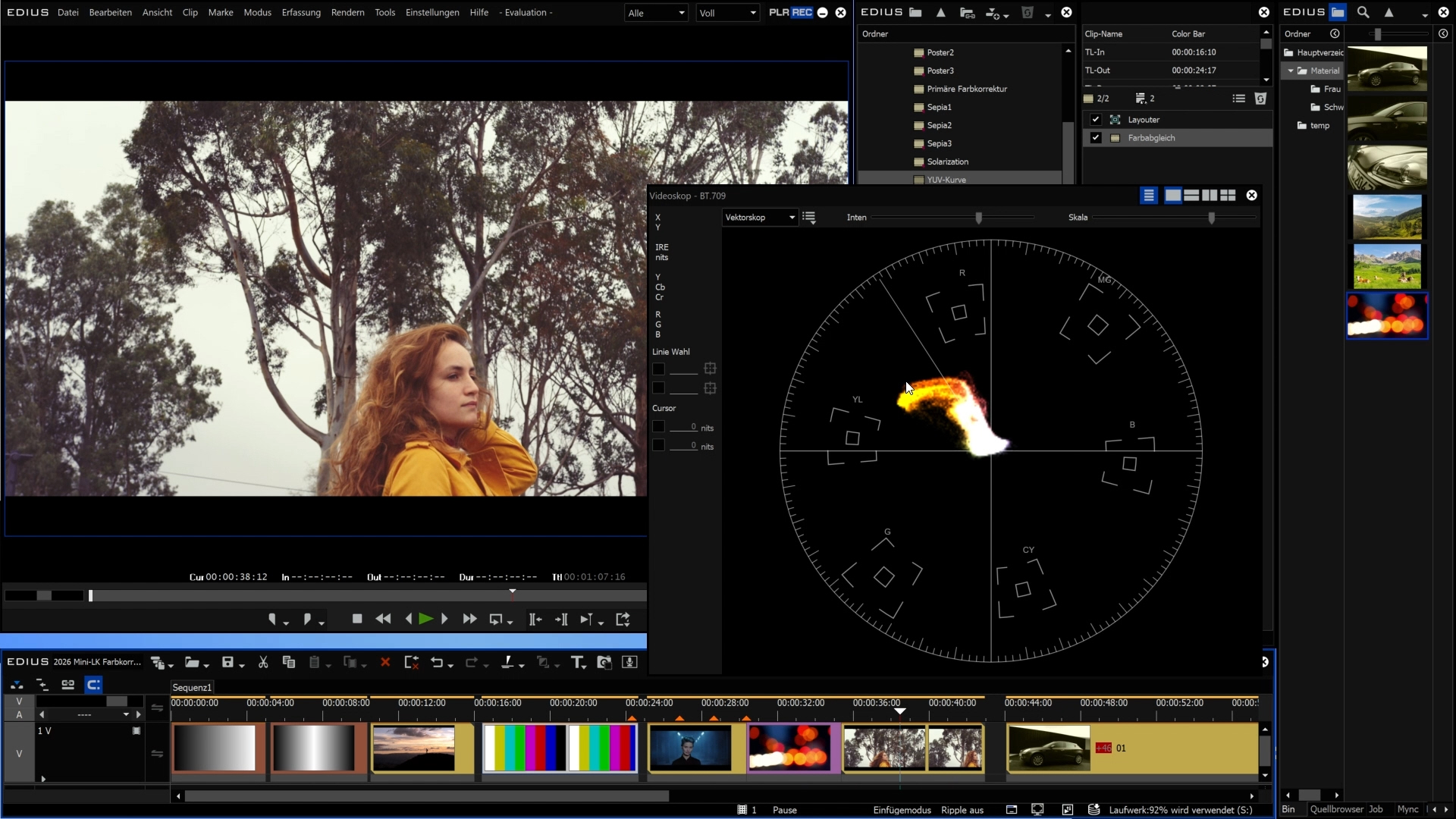Click the green Play button
Viewport: 1456px width, 819px height.
pyautogui.click(x=425, y=620)
